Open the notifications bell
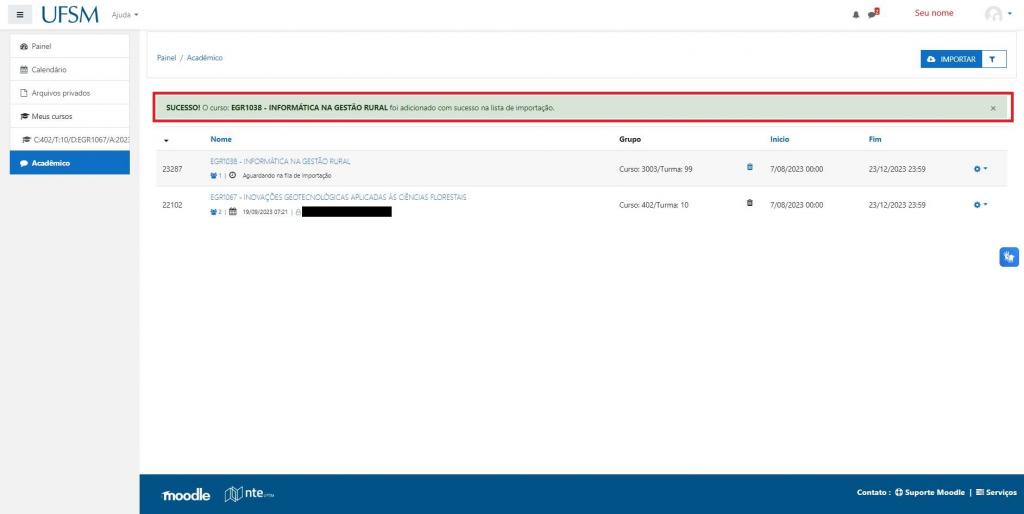This screenshot has height=514, width=1024. coord(857,14)
